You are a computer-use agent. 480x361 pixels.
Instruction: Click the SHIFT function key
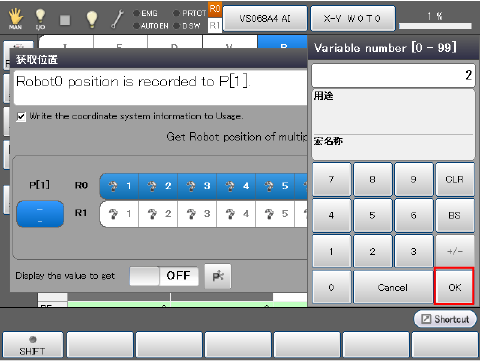click(x=32, y=345)
